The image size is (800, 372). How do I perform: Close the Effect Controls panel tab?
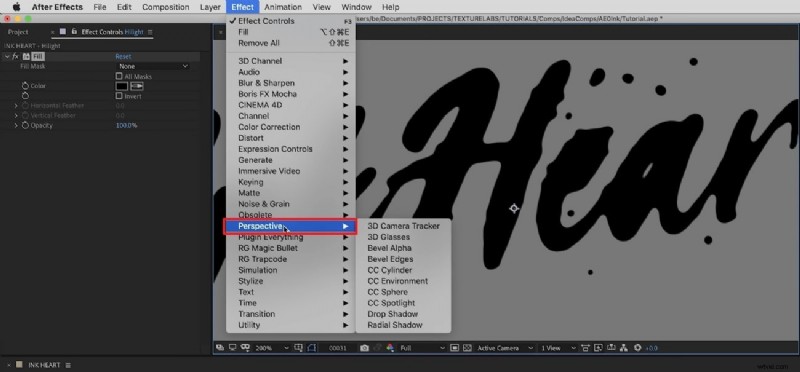tap(53, 32)
